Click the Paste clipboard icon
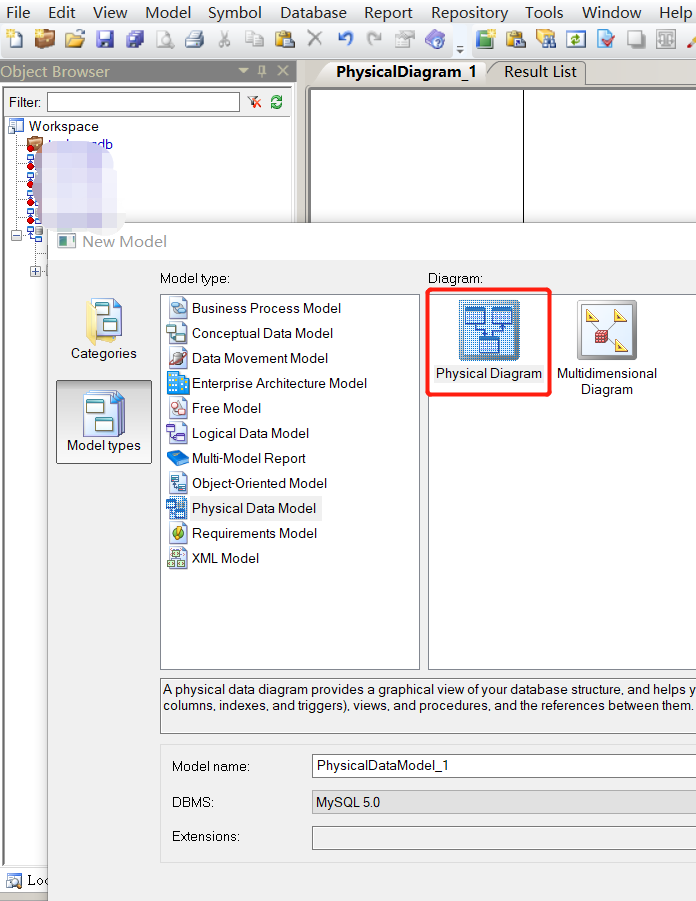Screen dimensions: 696x901 tap(284, 38)
